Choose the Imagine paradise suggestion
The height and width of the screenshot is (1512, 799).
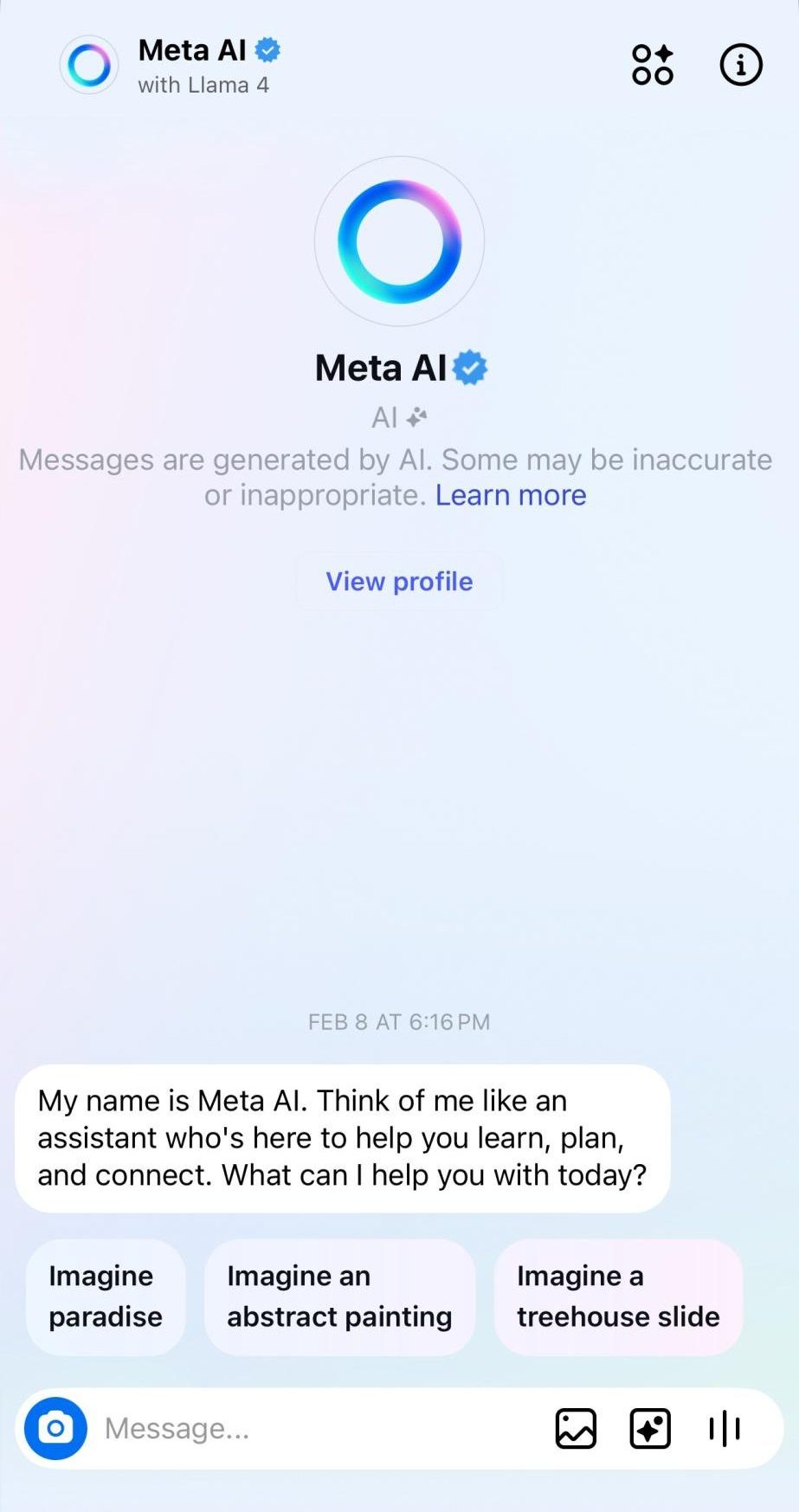pos(106,1296)
